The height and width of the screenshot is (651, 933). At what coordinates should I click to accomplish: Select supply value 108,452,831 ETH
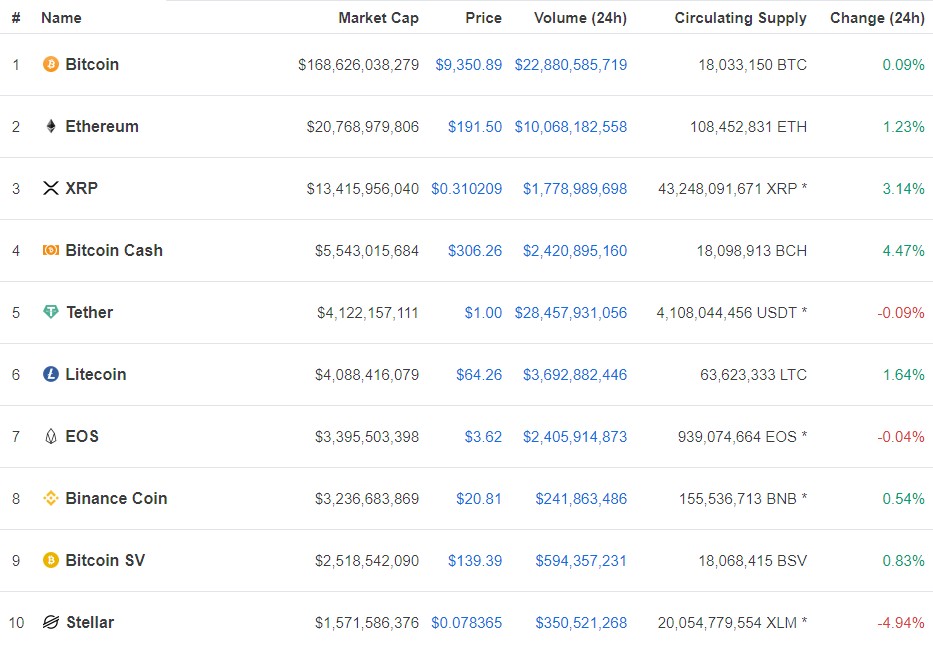749,127
